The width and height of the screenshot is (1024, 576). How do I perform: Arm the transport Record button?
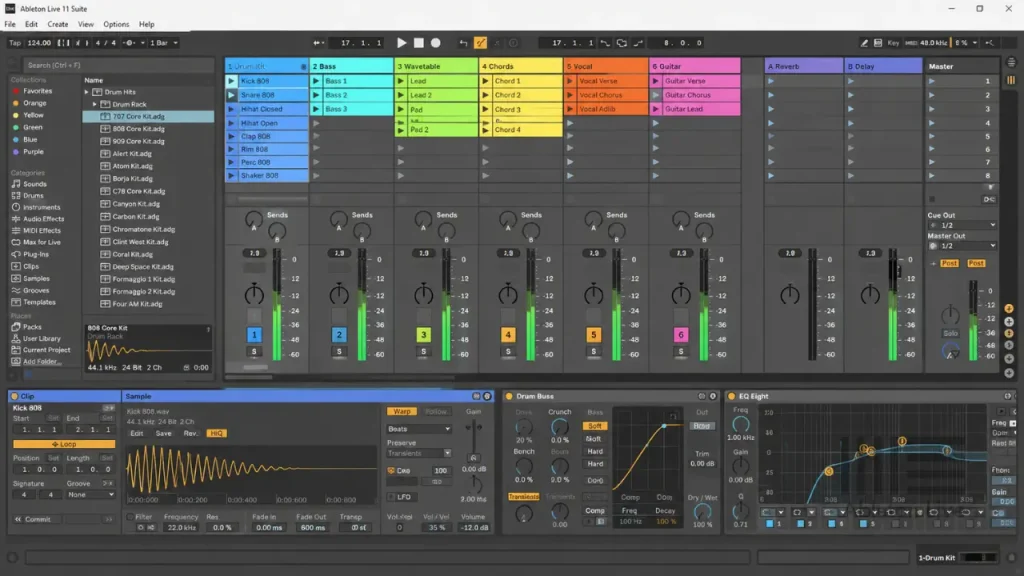tap(436, 42)
